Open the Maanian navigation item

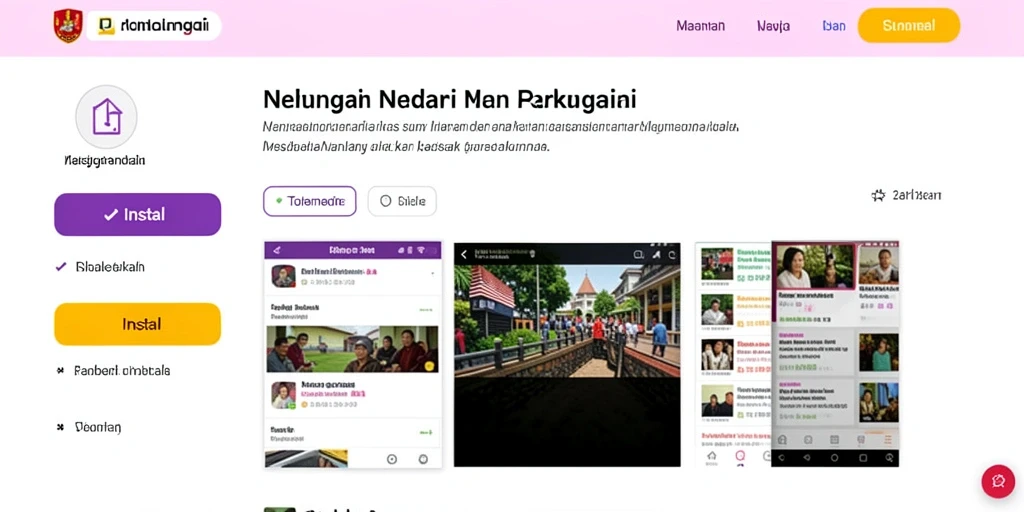tap(700, 25)
